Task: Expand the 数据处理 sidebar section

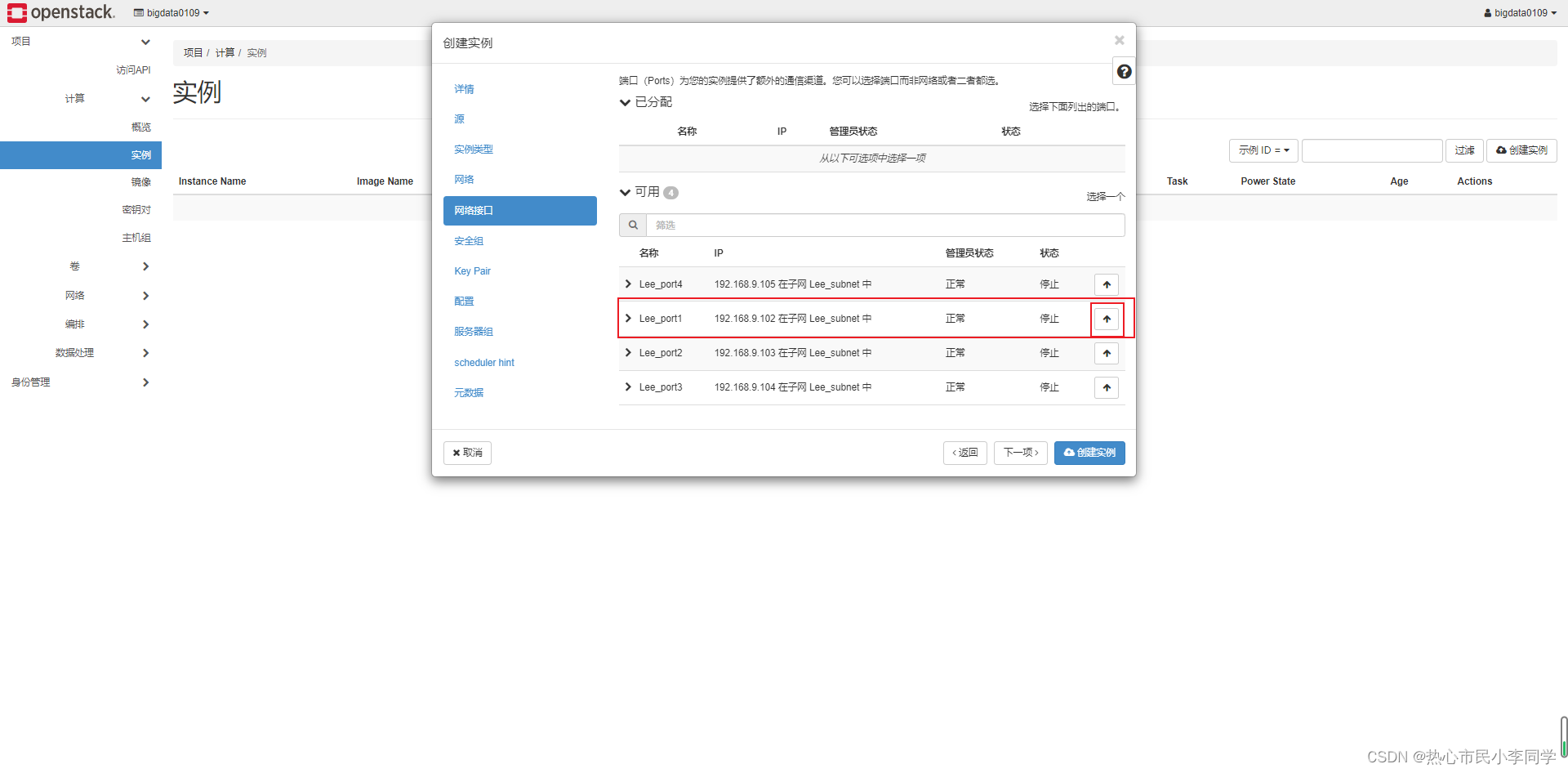Action: [x=145, y=353]
